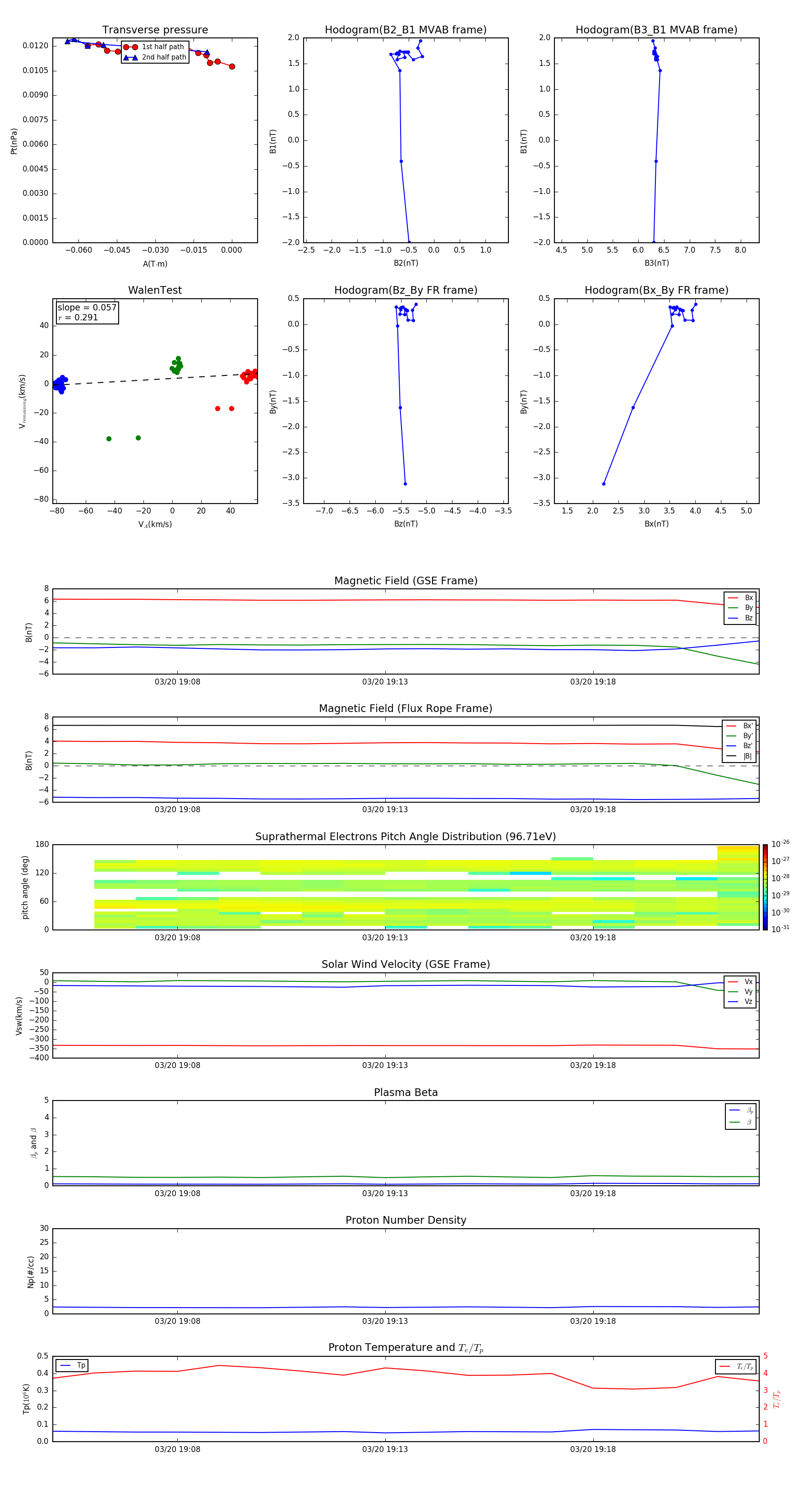Click the A(T·m) x-axis label
812x1489 pixels.
tap(155, 264)
